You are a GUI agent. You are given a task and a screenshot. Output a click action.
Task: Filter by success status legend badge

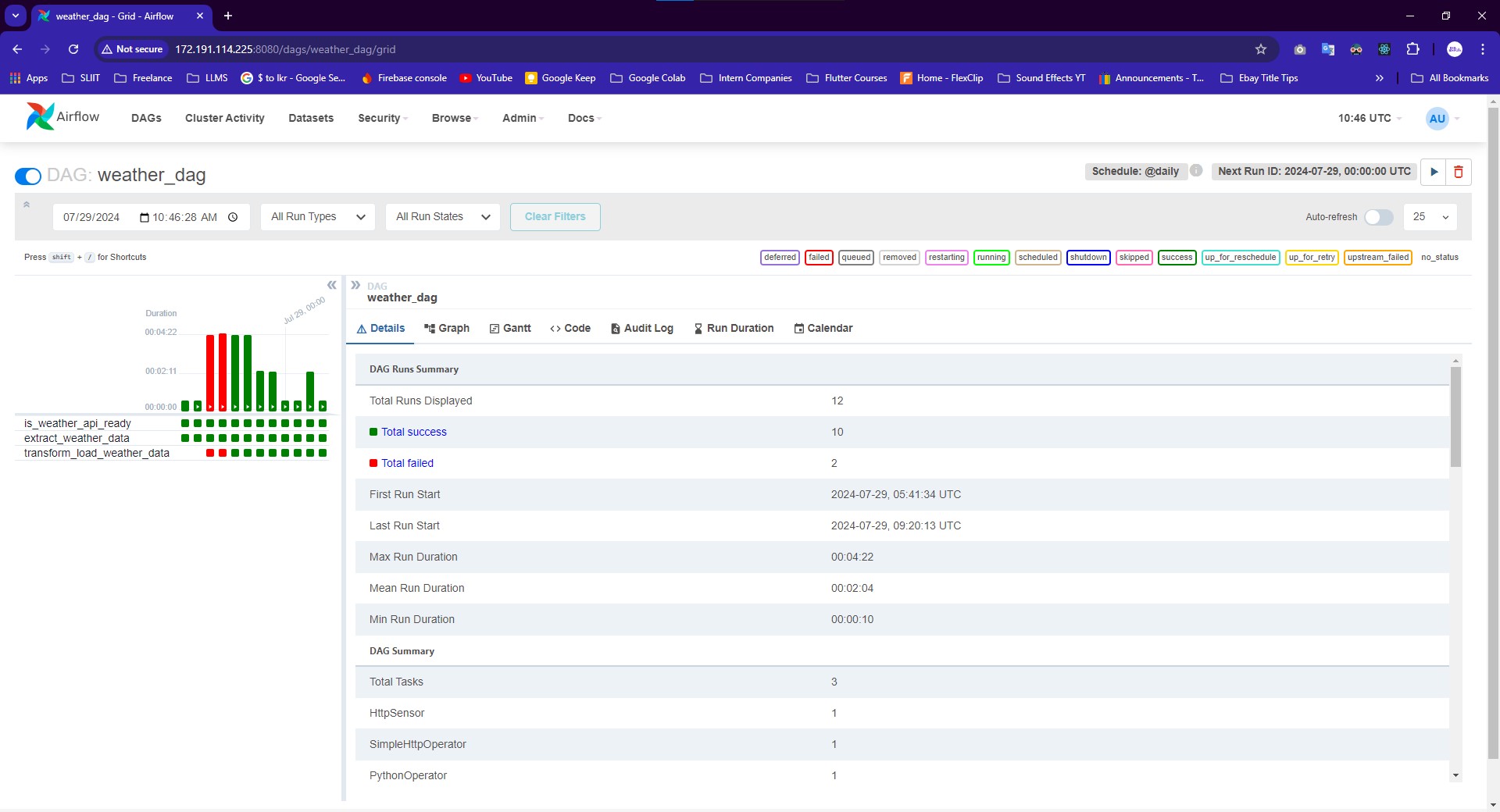(1177, 257)
